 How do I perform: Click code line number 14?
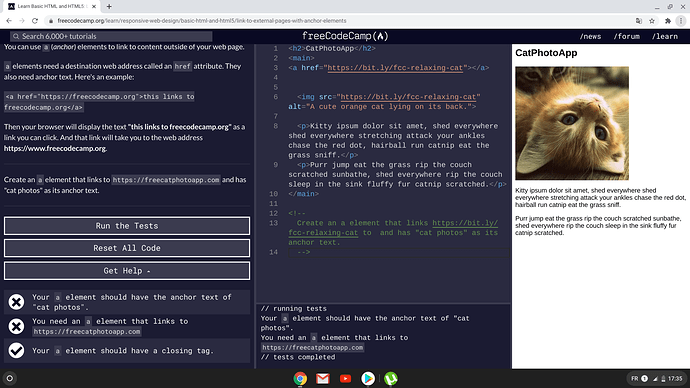tap(273, 252)
